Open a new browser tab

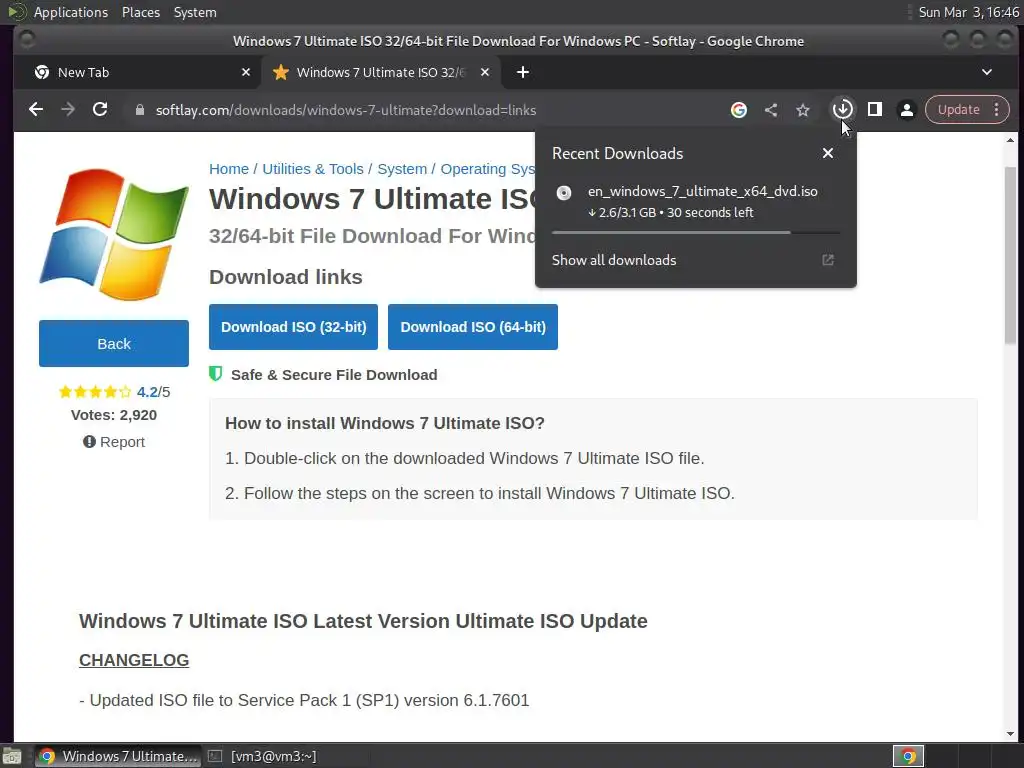[x=522, y=72]
